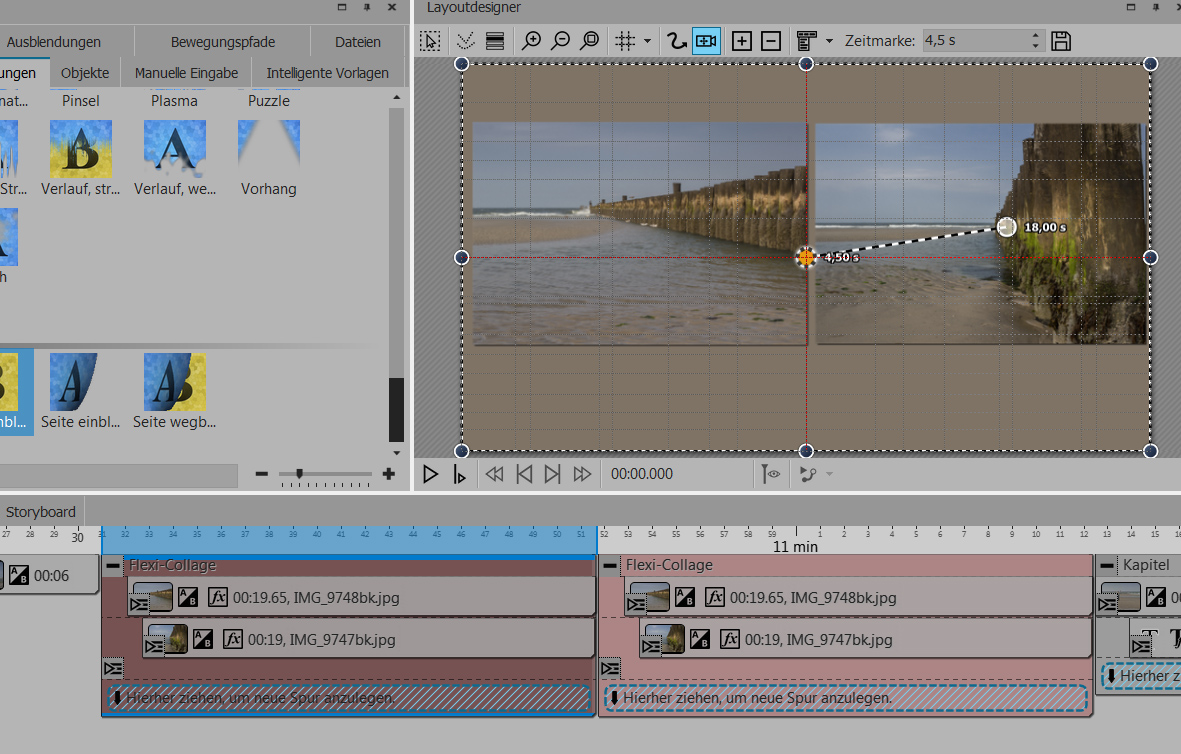Screen dimensions: 1181x754
Task: Click the selection arrow tool in Layoutdesigner
Action: coord(430,41)
